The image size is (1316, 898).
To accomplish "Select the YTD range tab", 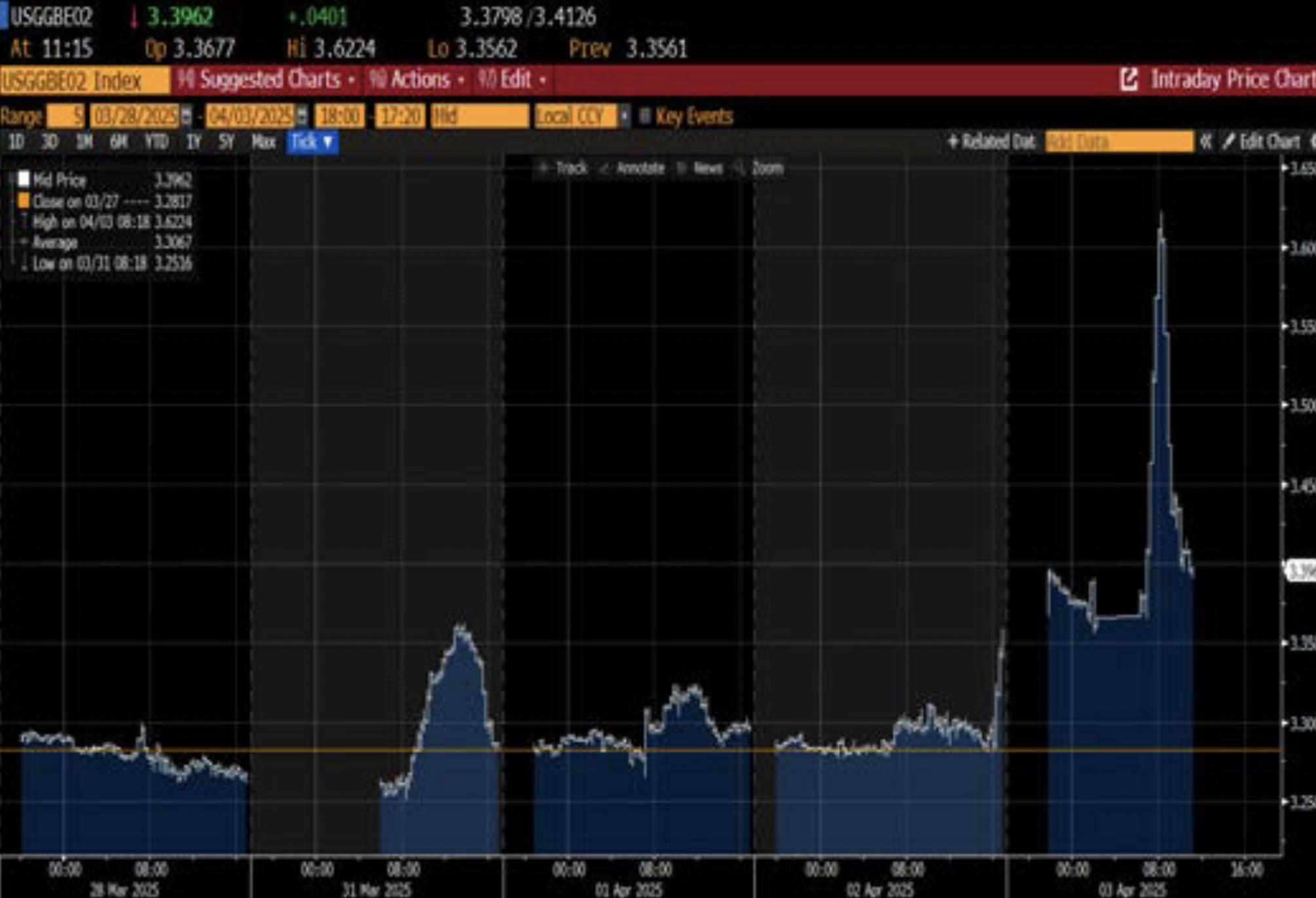I will coord(156,141).
